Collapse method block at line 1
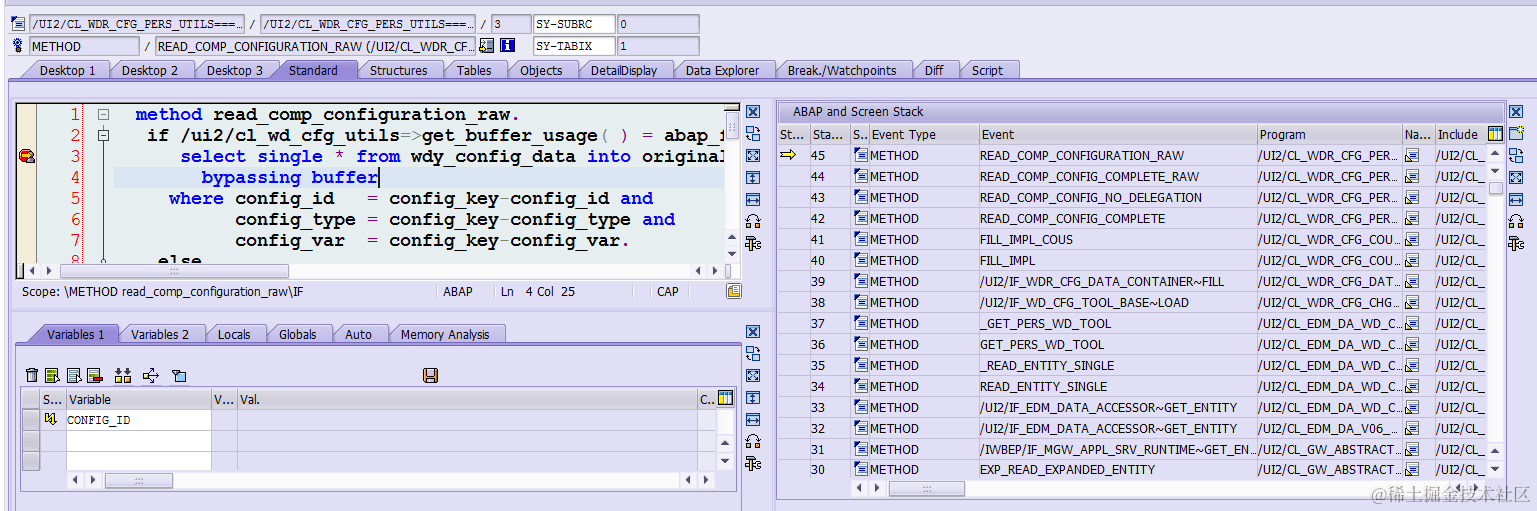 (103, 114)
